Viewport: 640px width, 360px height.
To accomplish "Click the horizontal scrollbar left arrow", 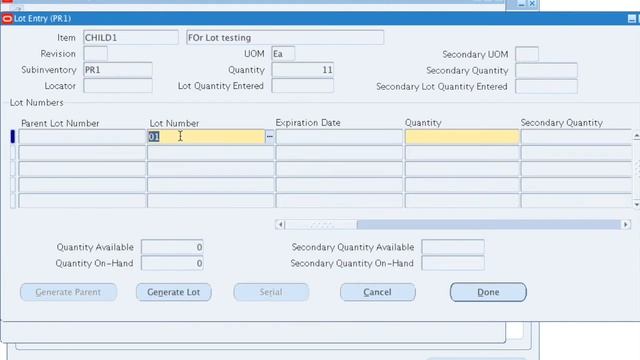I will 280,224.
